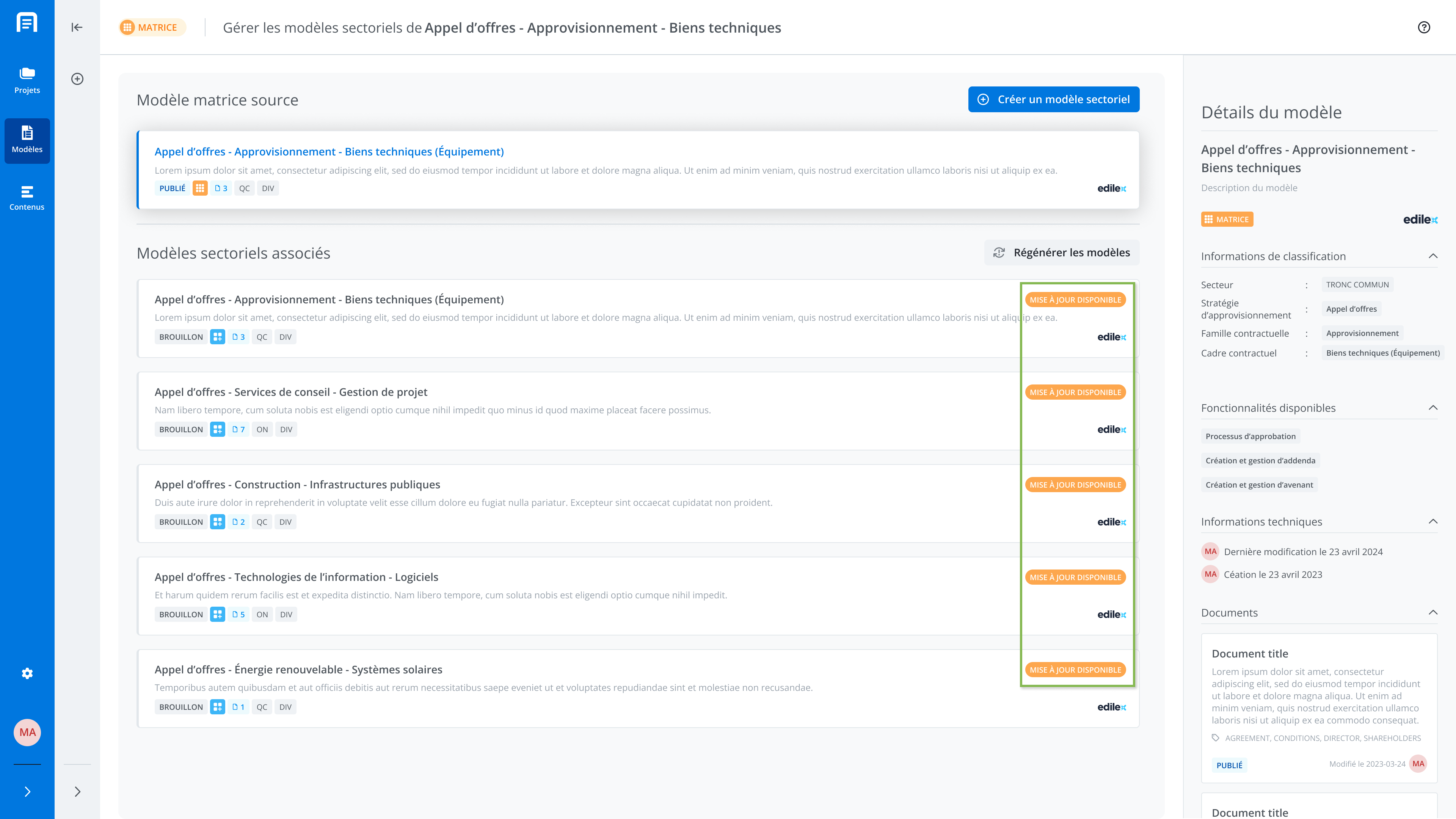Go to the Modèles navigation tab
This screenshot has height=819, width=1456.
pos(27,140)
